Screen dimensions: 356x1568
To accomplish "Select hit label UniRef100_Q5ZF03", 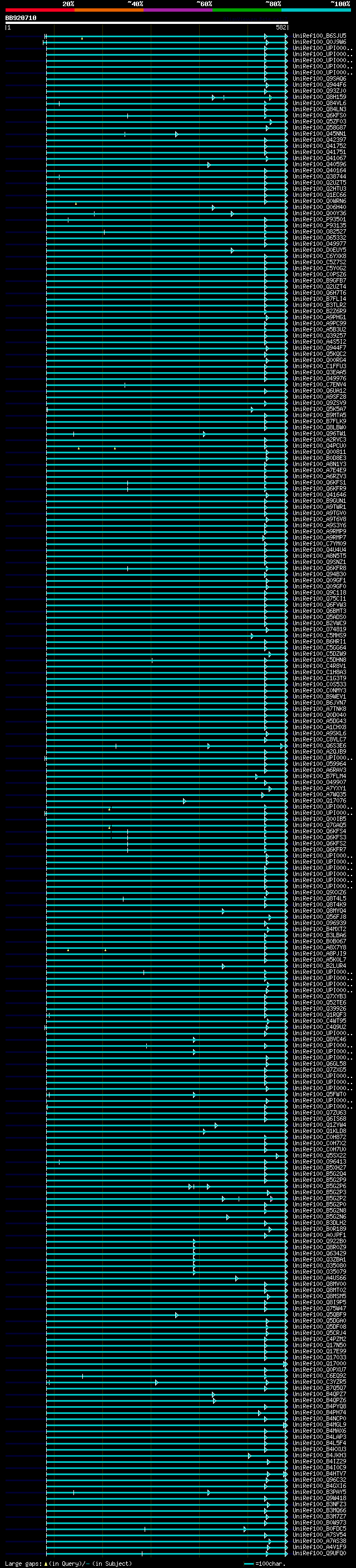I will (x=319, y=122).
